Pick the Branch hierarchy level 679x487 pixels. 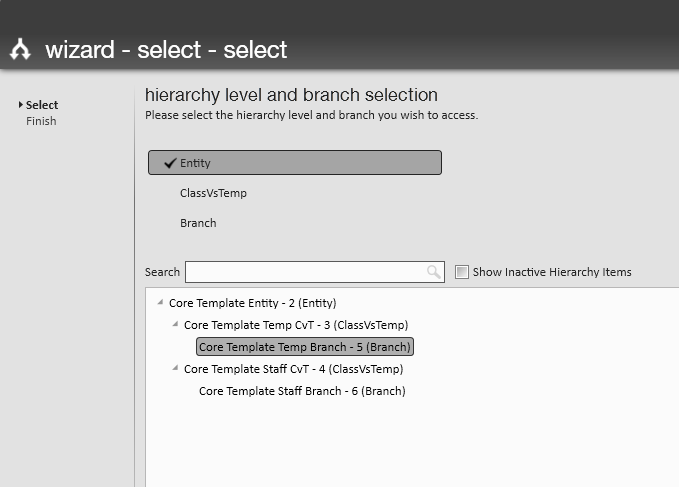(x=198, y=223)
